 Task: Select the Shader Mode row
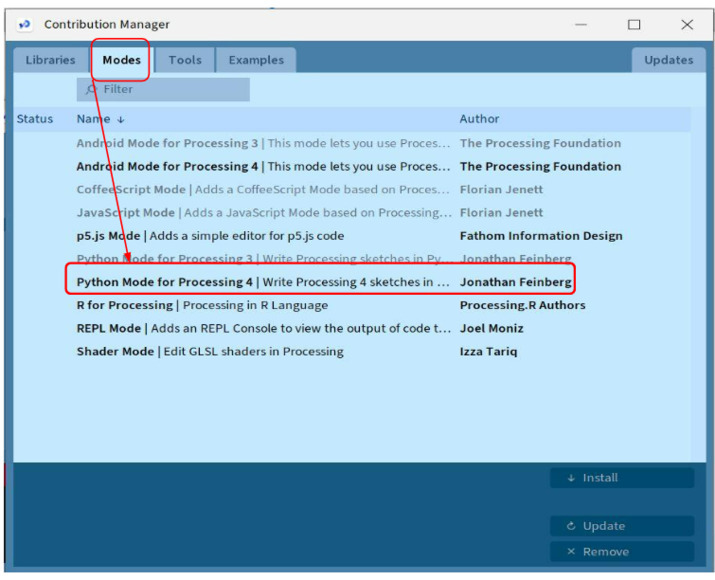[351, 352]
